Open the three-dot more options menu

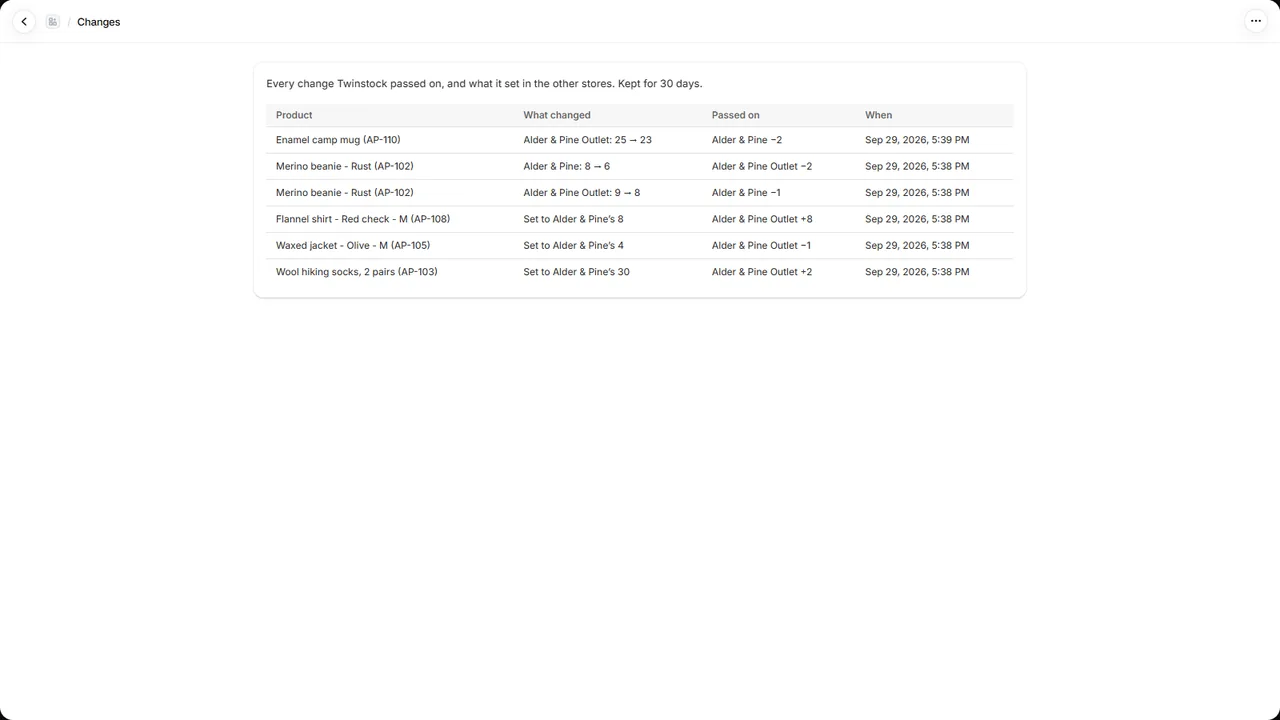click(1256, 21)
